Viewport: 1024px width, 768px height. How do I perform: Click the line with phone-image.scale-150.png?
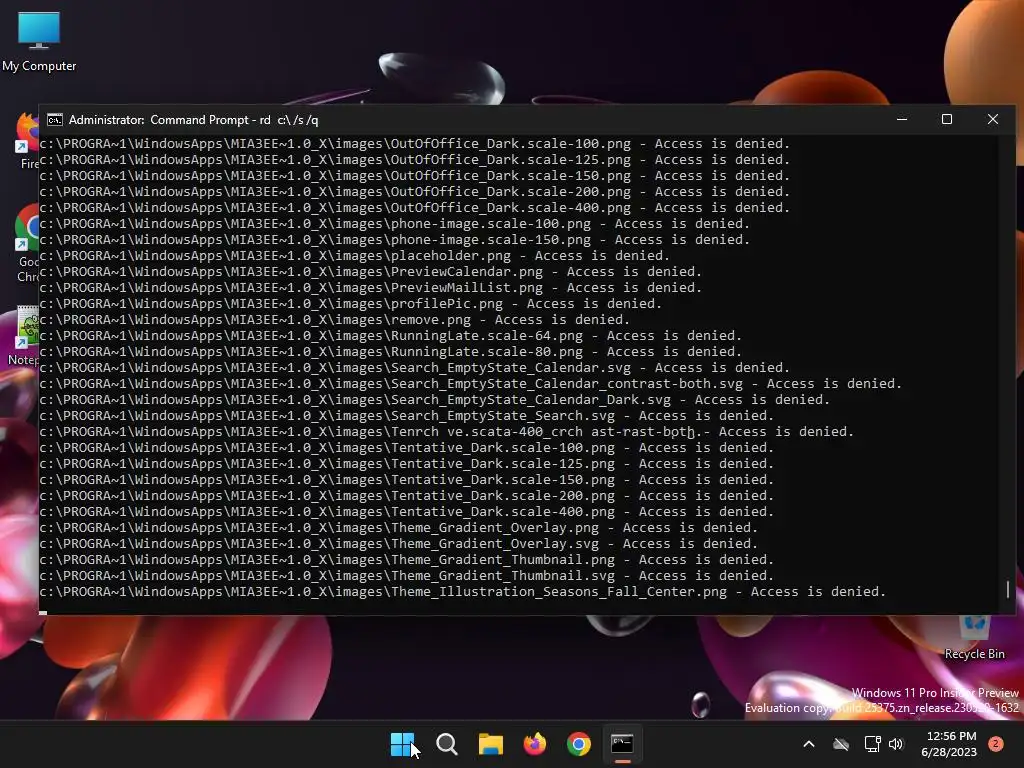tap(394, 240)
